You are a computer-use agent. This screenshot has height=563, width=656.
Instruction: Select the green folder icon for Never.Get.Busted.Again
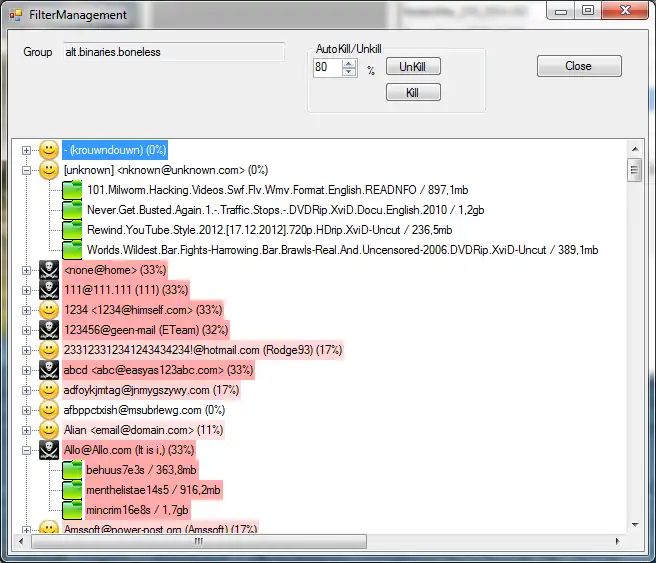[72, 210]
